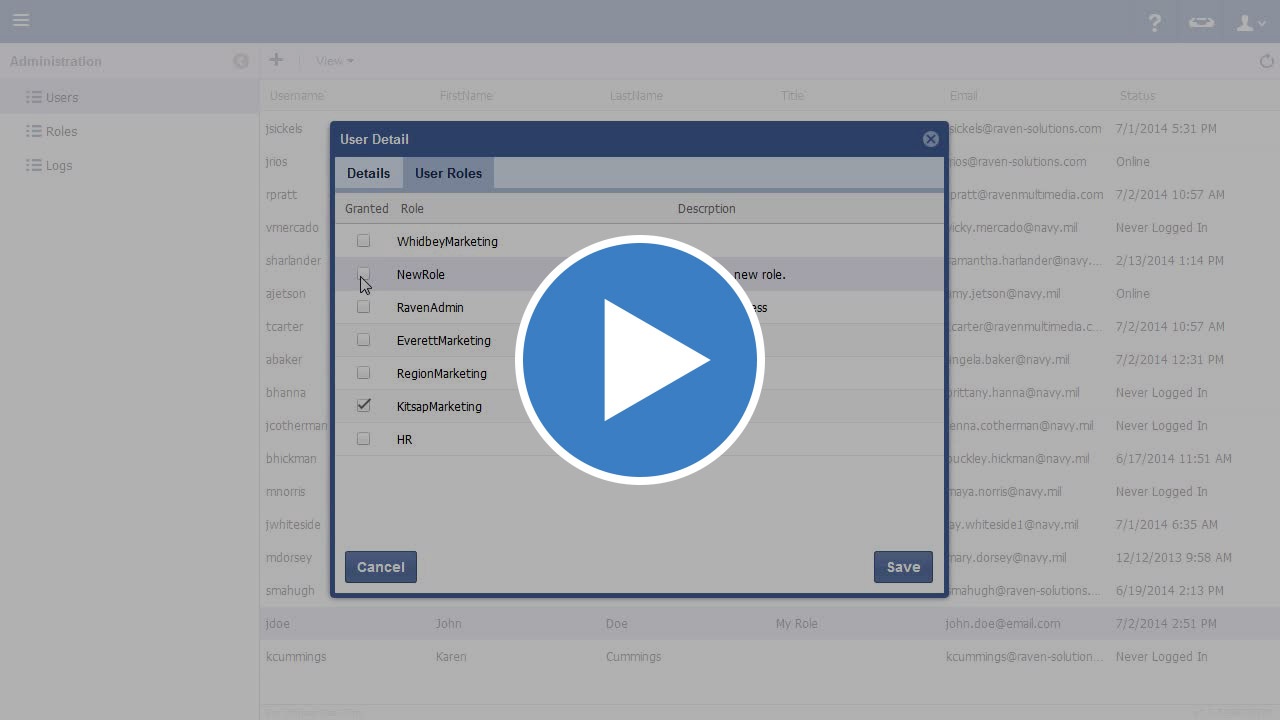Select the User Roles tab
1280x720 pixels.
coord(448,173)
